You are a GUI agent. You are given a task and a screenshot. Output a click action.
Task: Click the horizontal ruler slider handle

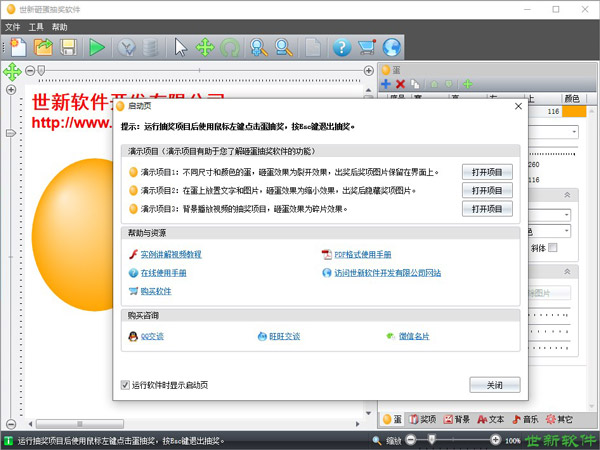pyautogui.click(x=41, y=70)
